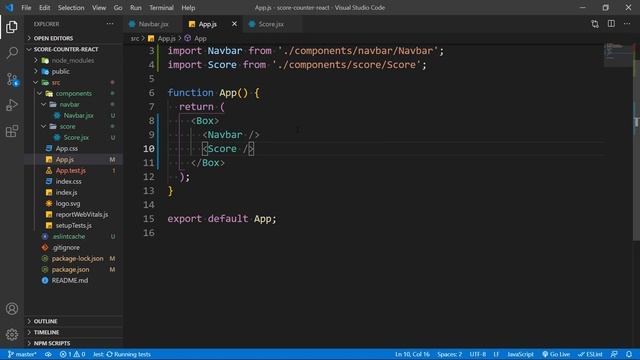The height and width of the screenshot is (360, 640).
Task: Click the editor minimap
Action: (x=618, y=54)
